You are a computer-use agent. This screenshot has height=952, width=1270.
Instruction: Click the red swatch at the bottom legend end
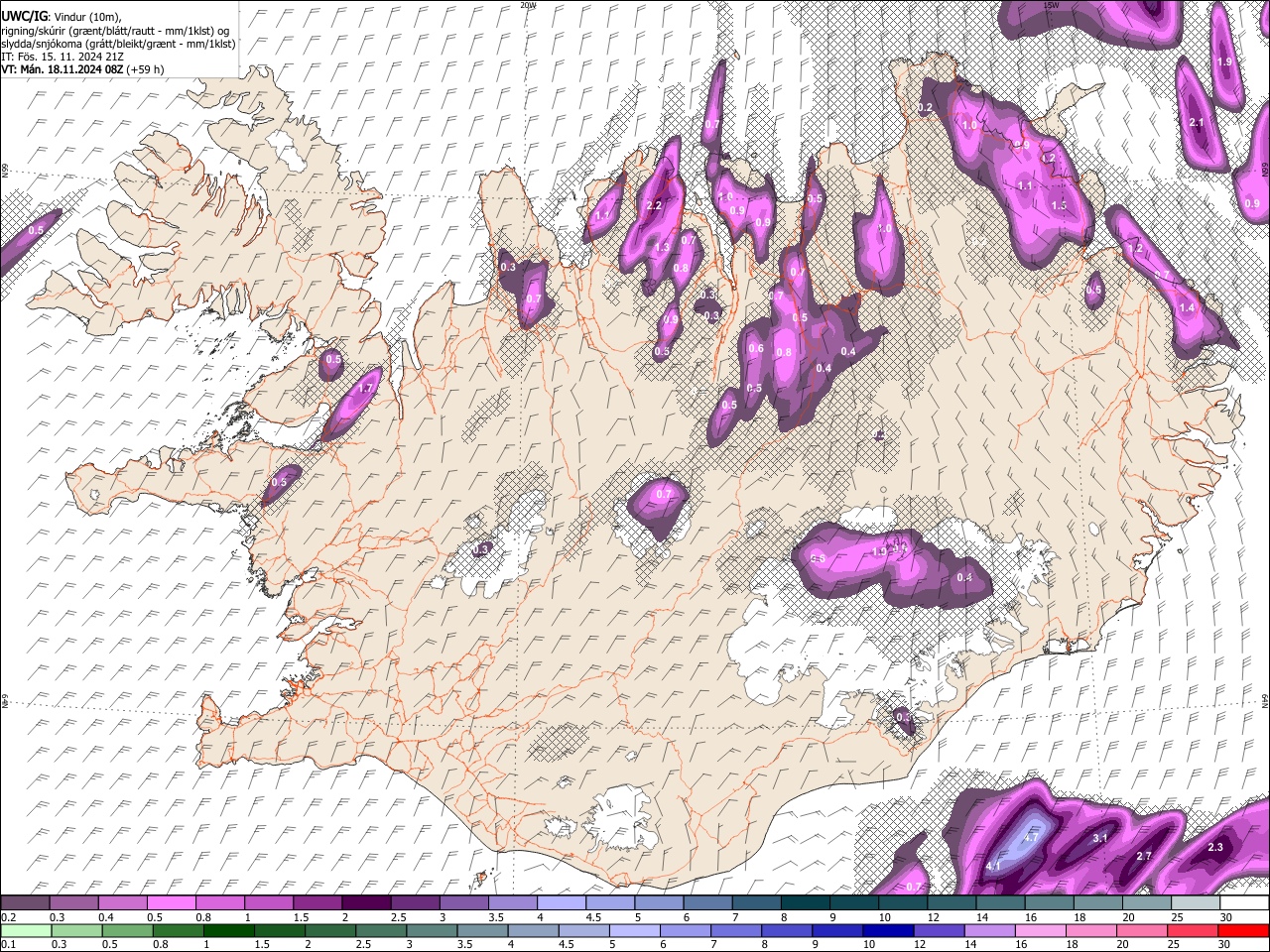(1243, 929)
